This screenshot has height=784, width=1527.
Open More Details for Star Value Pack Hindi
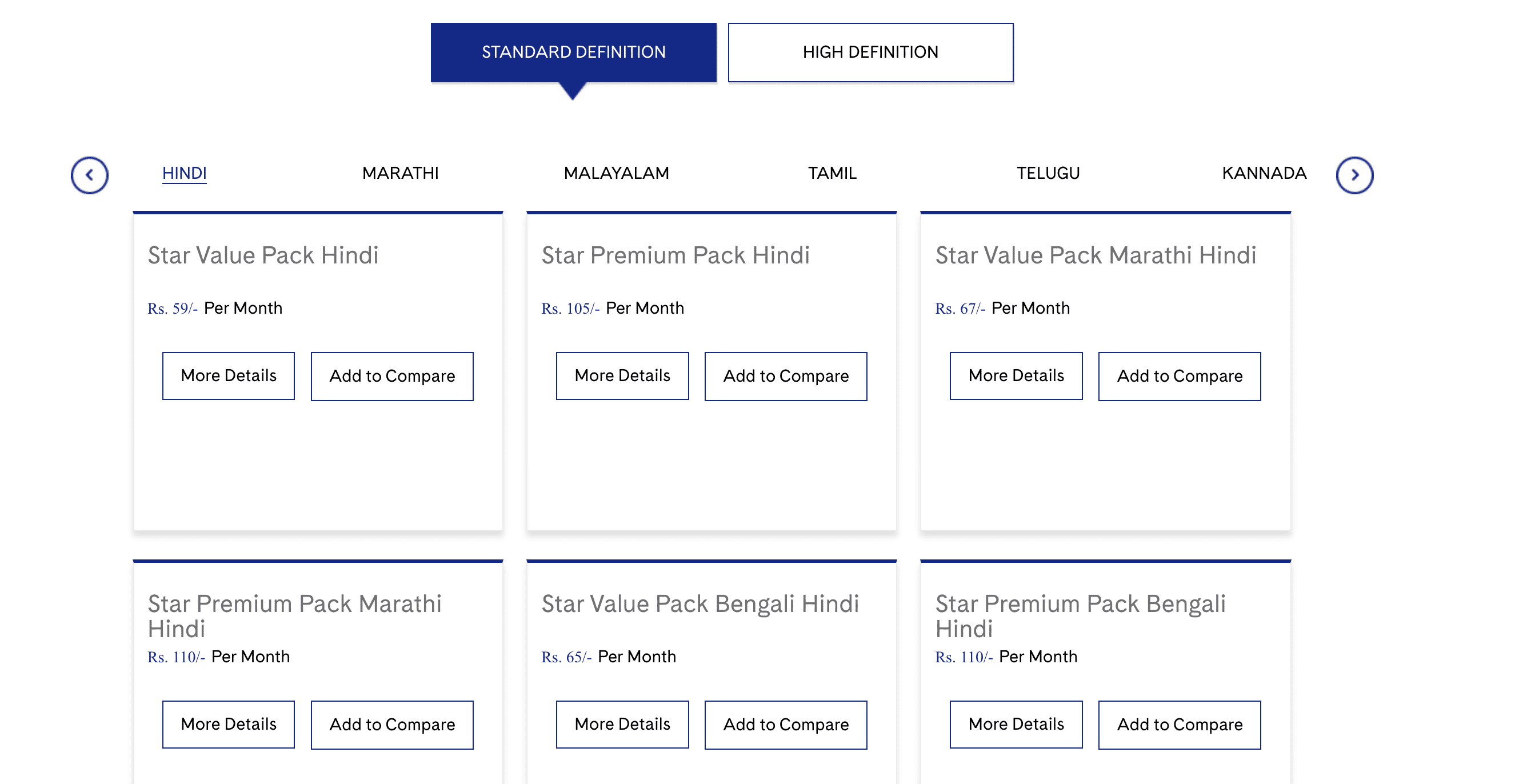(x=228, y=375)
